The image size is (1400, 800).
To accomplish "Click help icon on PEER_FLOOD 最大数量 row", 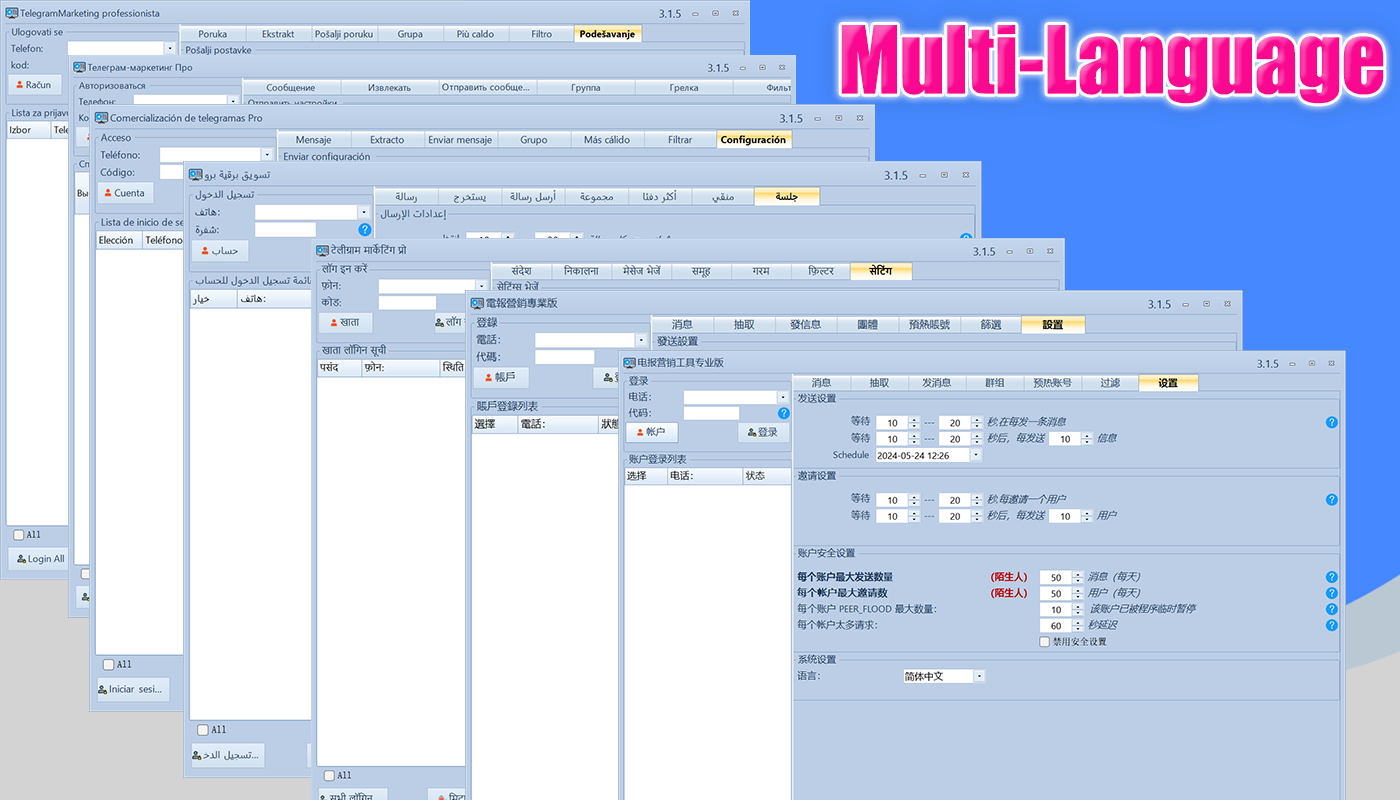I will (1331, 609).
